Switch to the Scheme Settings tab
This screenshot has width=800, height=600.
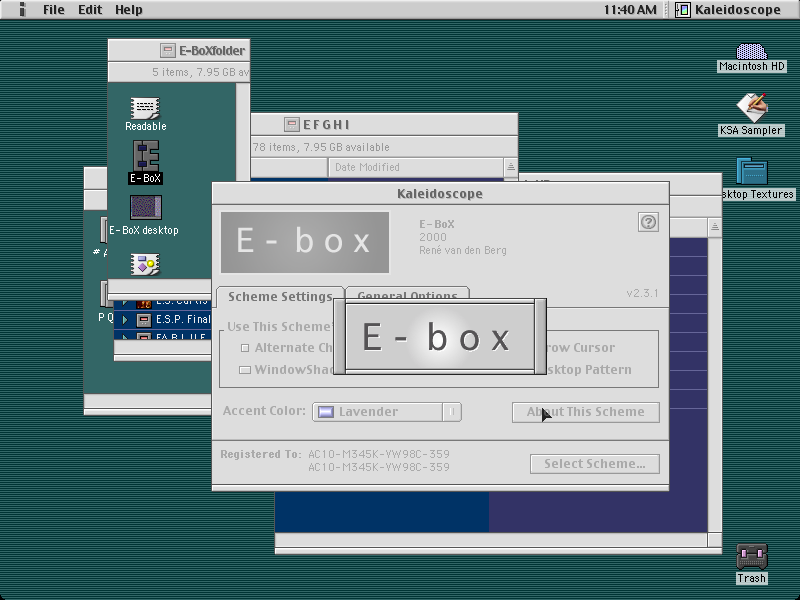280,296
